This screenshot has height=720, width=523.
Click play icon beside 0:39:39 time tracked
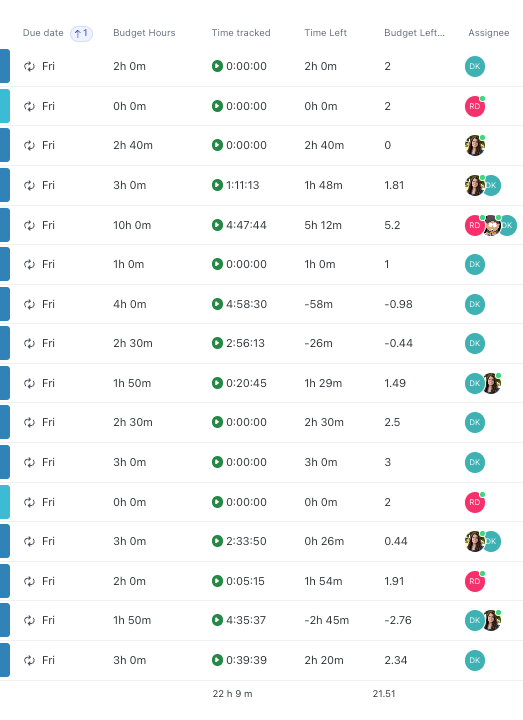coord(217,660)
